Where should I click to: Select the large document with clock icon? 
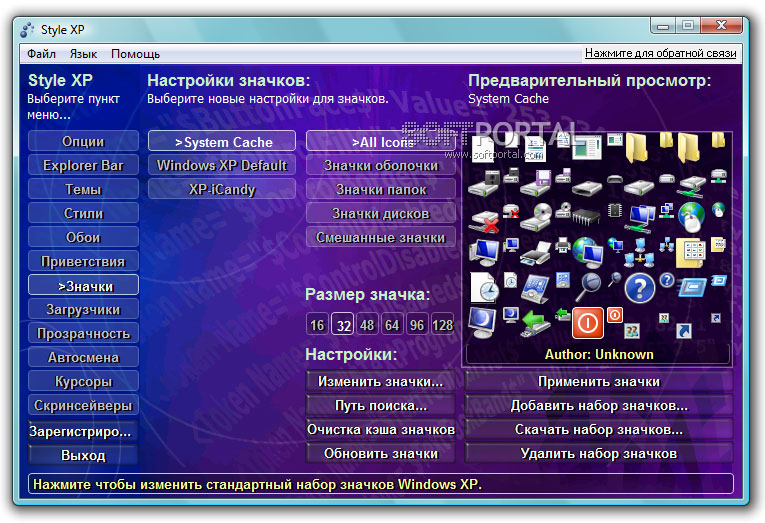[484, 287]
